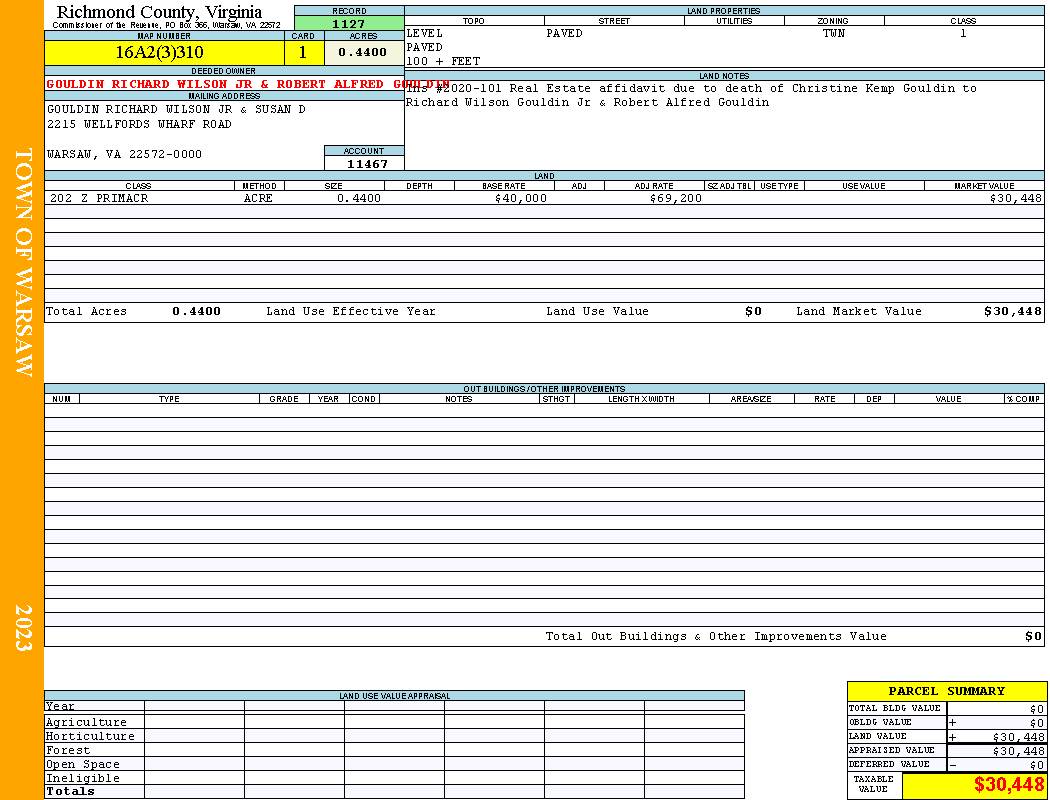Select the acres value 0.4400 field

coord(364,52)
